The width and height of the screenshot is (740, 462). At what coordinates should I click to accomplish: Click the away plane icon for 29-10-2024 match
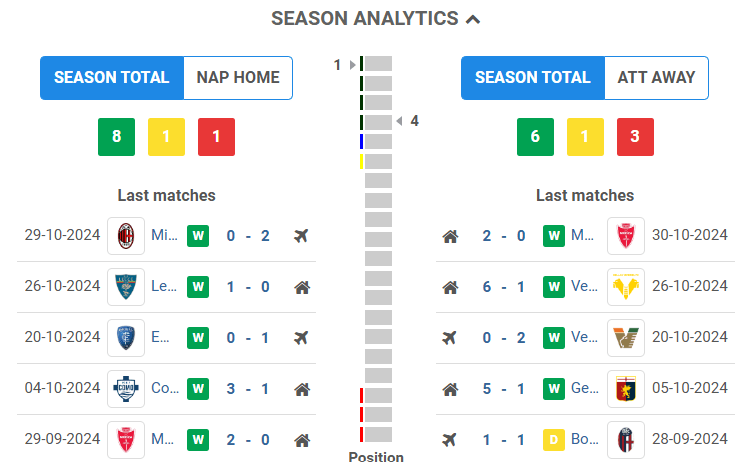(301, 236)
